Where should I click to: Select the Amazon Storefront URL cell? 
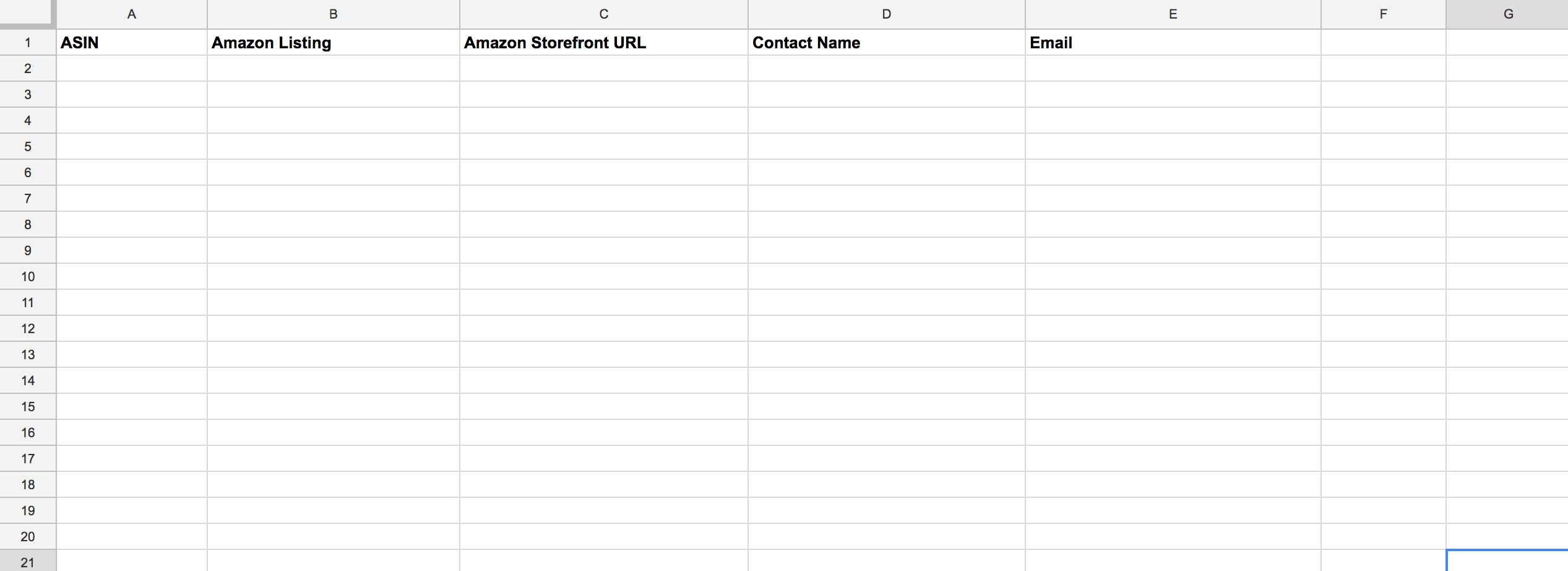coord(604,43)
